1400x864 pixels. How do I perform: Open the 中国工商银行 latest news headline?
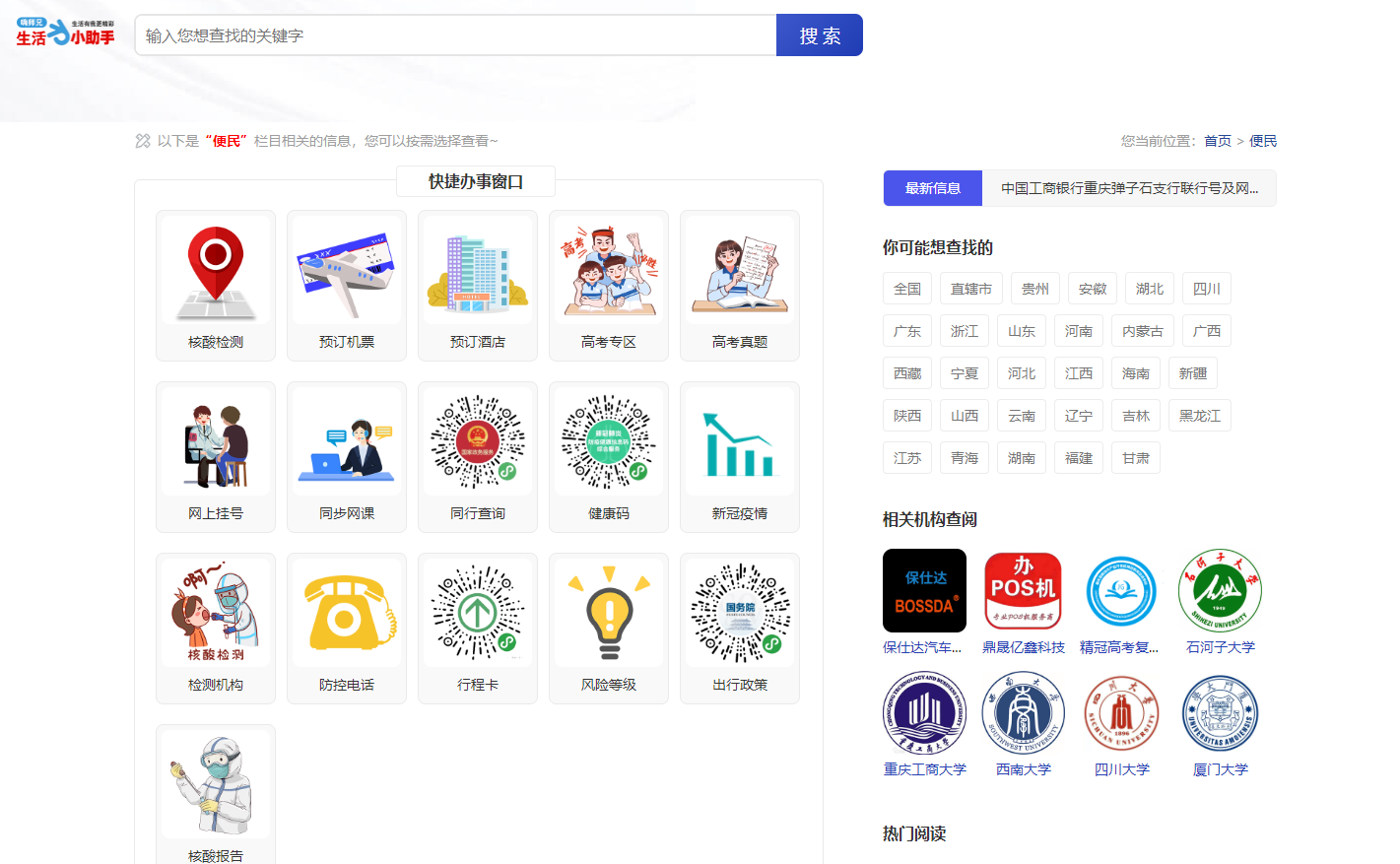1129,188
